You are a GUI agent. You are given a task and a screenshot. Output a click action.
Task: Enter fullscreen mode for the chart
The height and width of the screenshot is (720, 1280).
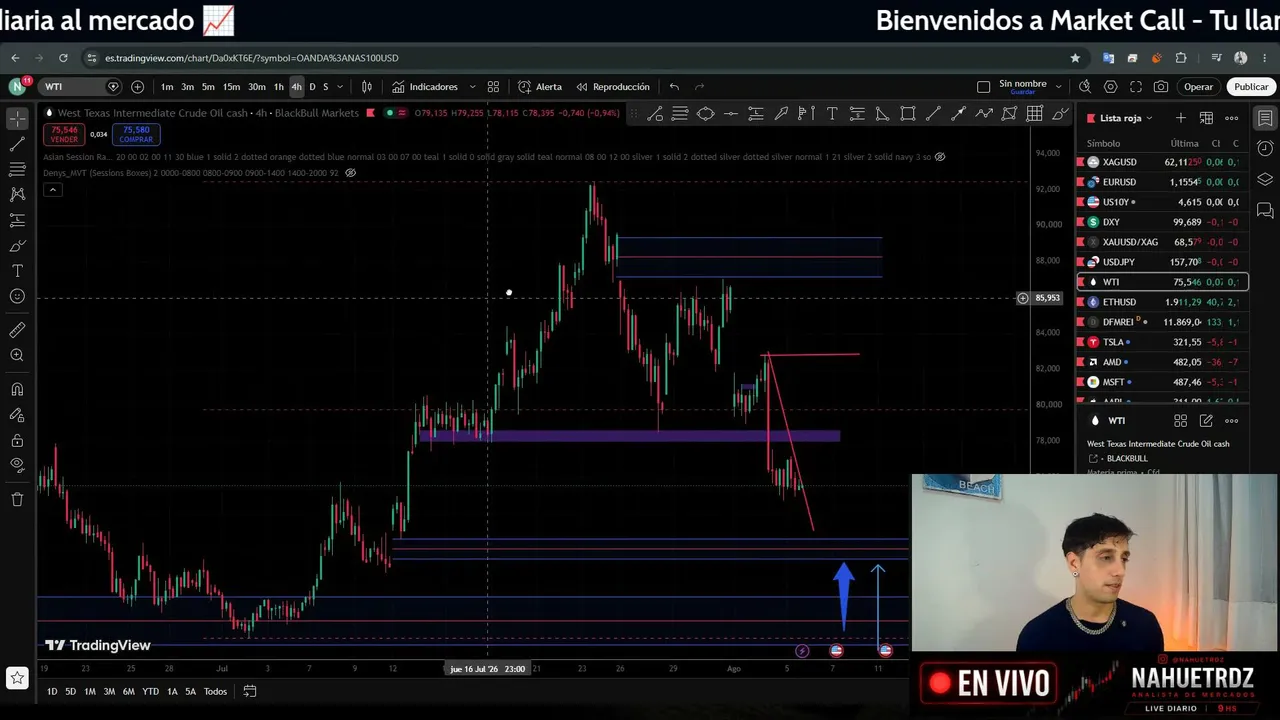1135,87
